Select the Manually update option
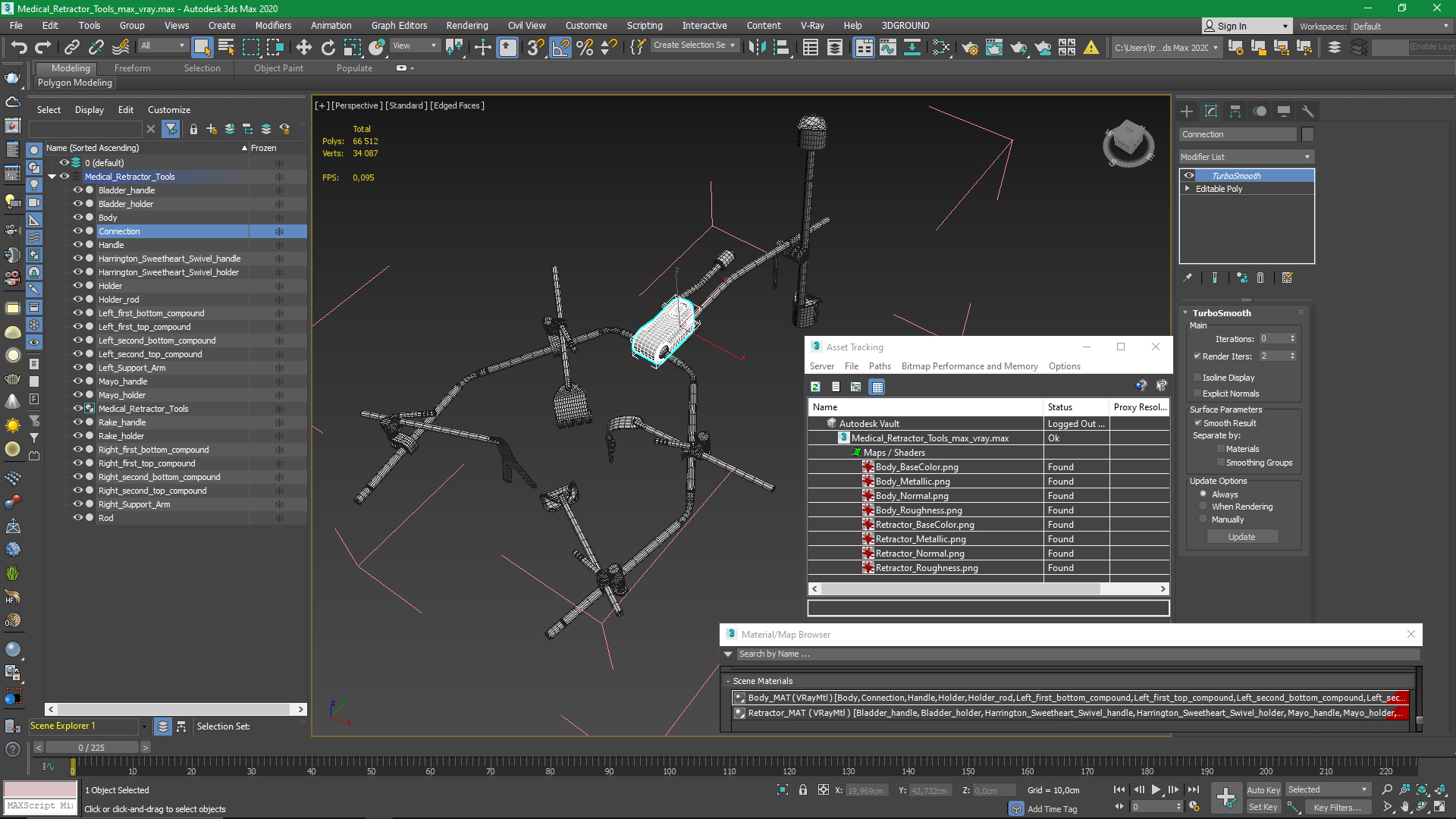 pyautogui.click(x=1203, y=519)
